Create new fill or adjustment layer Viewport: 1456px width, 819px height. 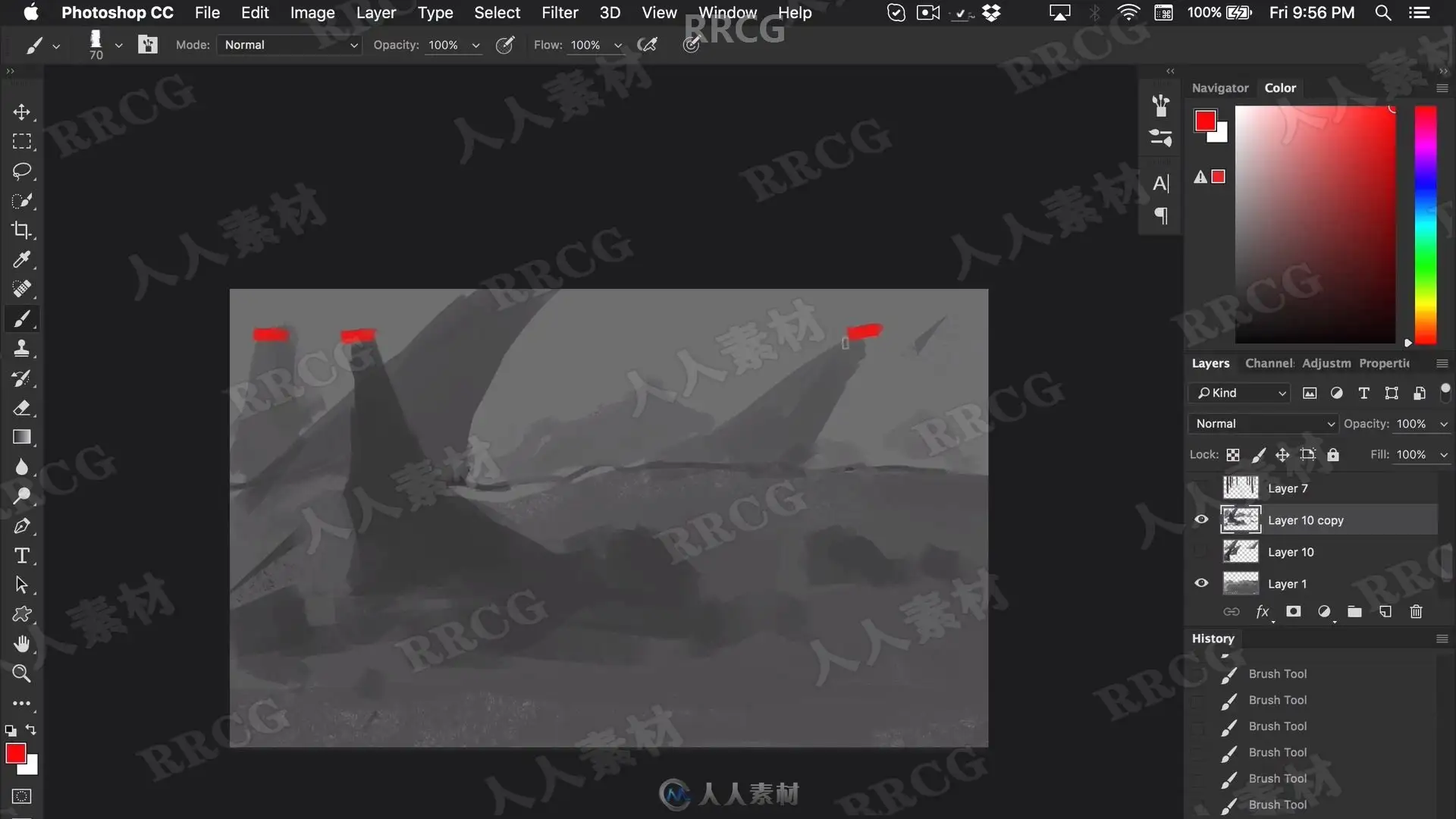pos(1324,611)
